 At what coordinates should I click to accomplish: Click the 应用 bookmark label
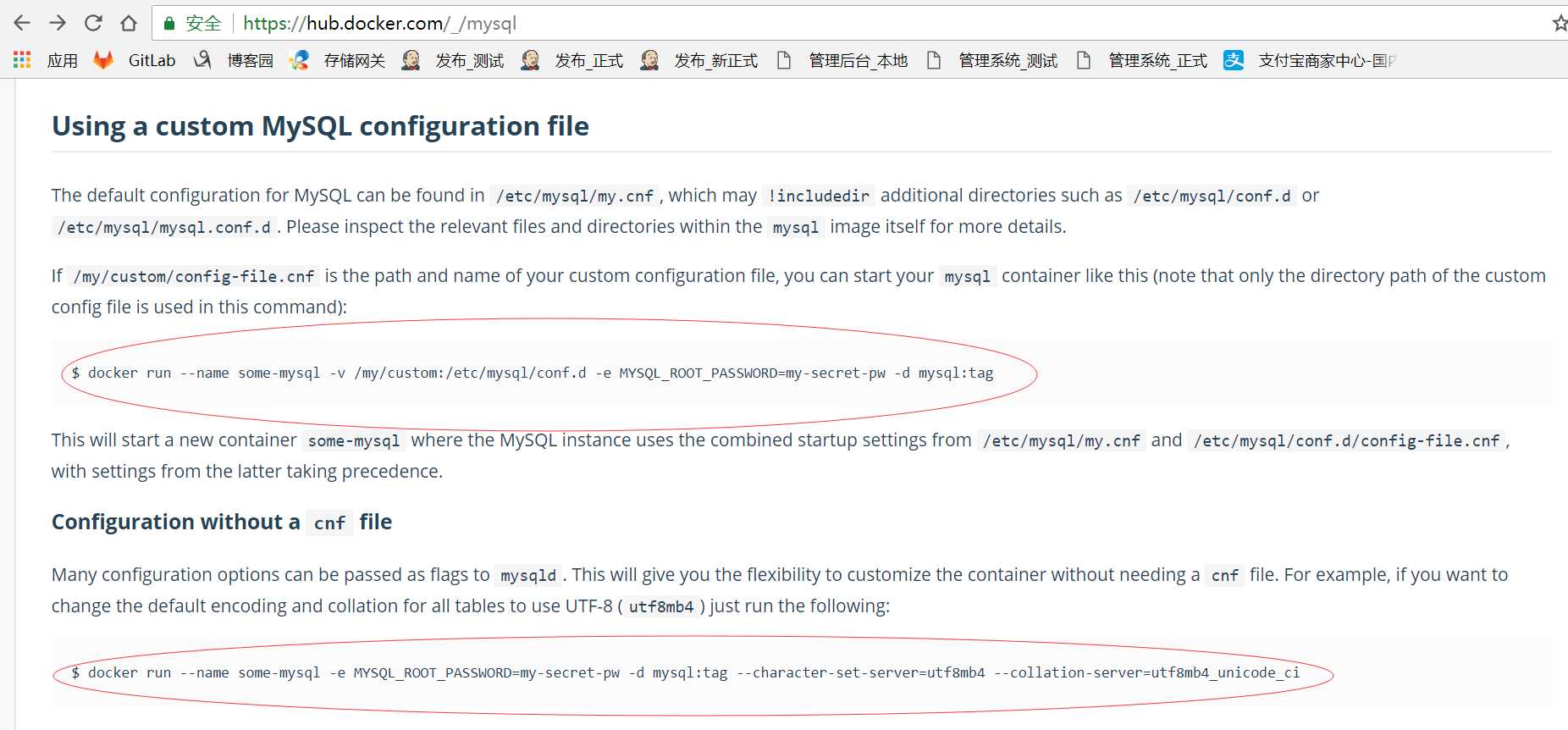point(63,61)
